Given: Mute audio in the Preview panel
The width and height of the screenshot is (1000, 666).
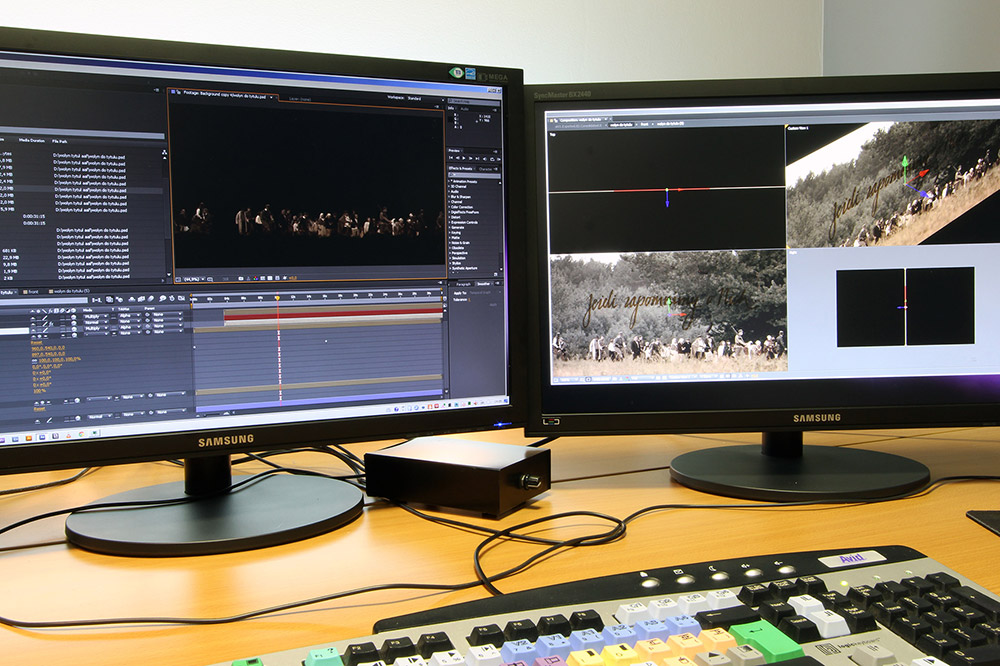Looking at the screenshot, I should (484, 158).
